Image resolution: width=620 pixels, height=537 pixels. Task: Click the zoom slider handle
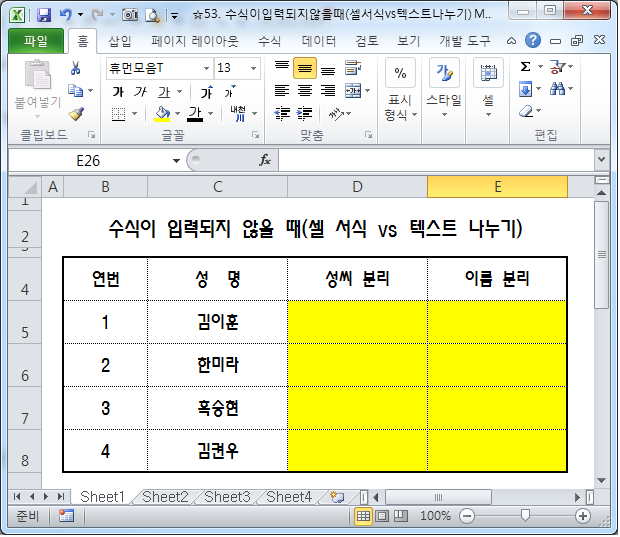(525, 515)
